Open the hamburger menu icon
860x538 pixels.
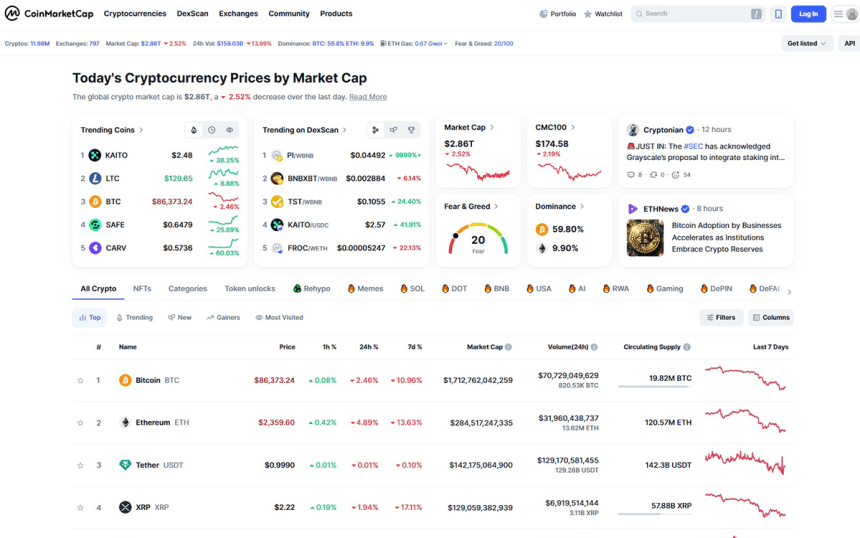click(x=838, y=14)
